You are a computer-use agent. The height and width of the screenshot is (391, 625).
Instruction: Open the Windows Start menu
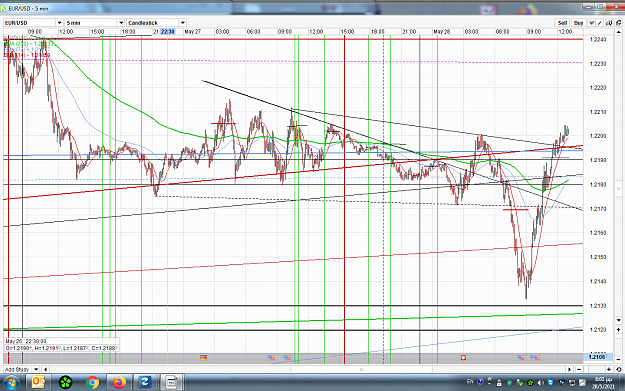(11, 383)
